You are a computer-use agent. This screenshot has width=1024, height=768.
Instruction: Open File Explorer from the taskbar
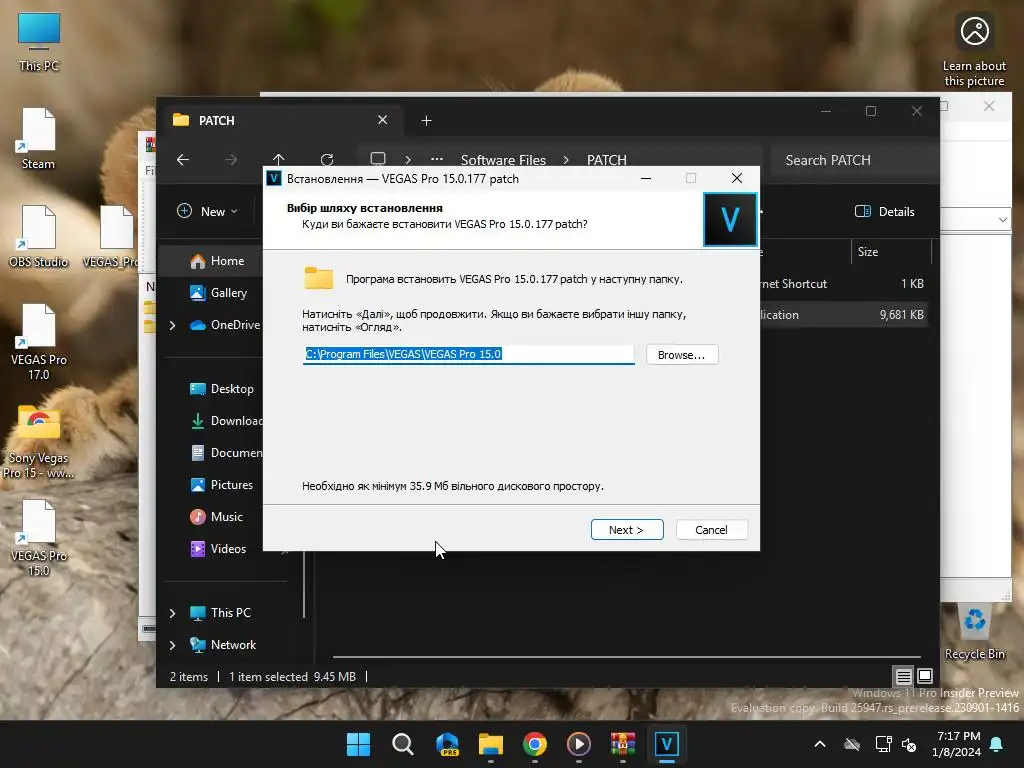tap(490, 744)
